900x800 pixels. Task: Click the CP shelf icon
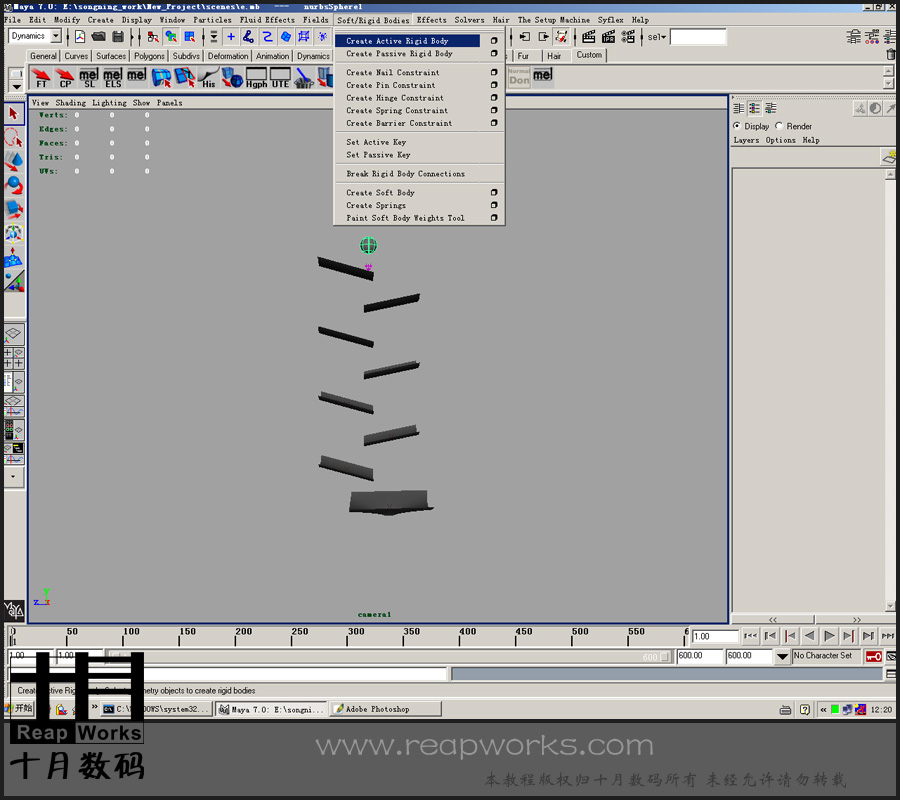coord(65,77)
